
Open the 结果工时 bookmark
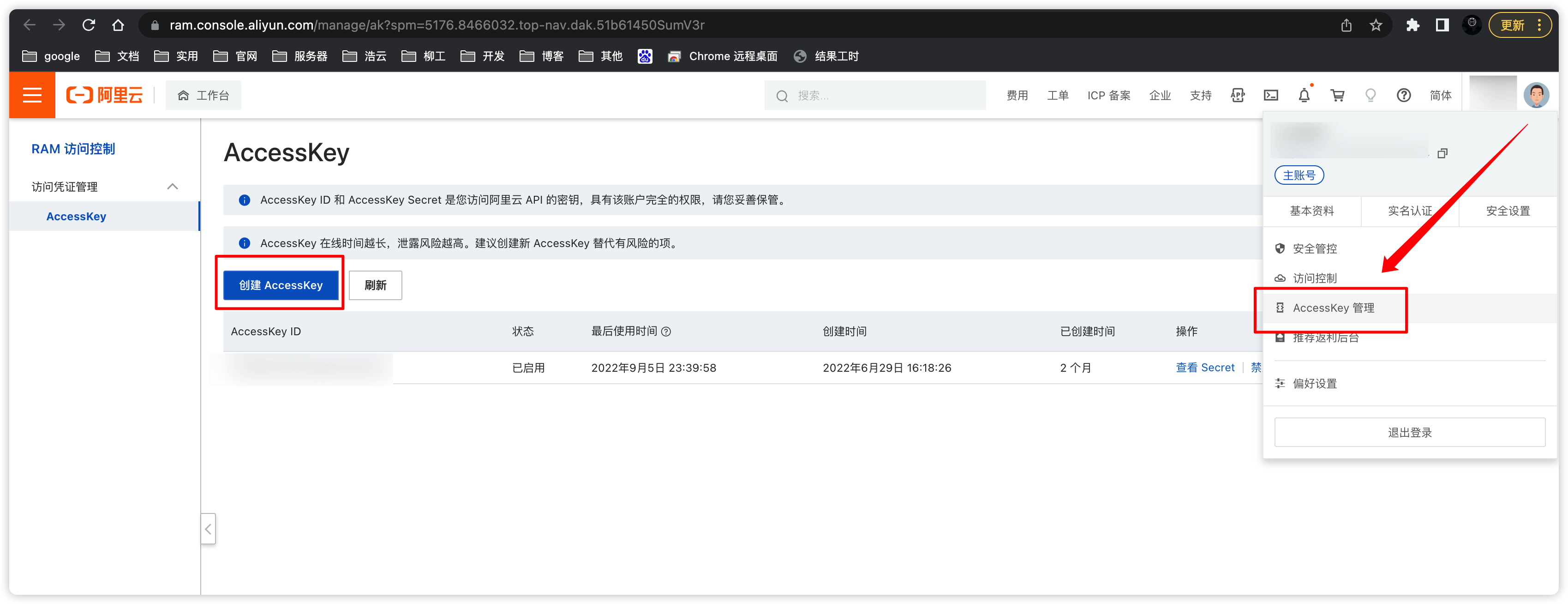point(826,56)
